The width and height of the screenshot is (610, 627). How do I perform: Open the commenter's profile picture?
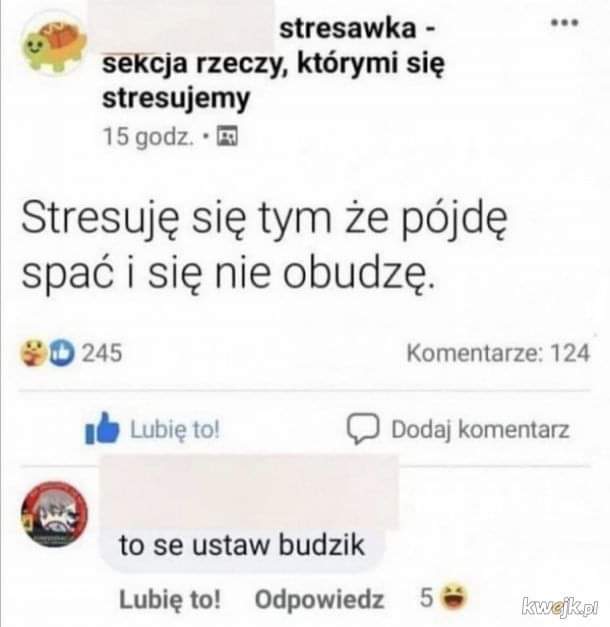click(54, 514)
